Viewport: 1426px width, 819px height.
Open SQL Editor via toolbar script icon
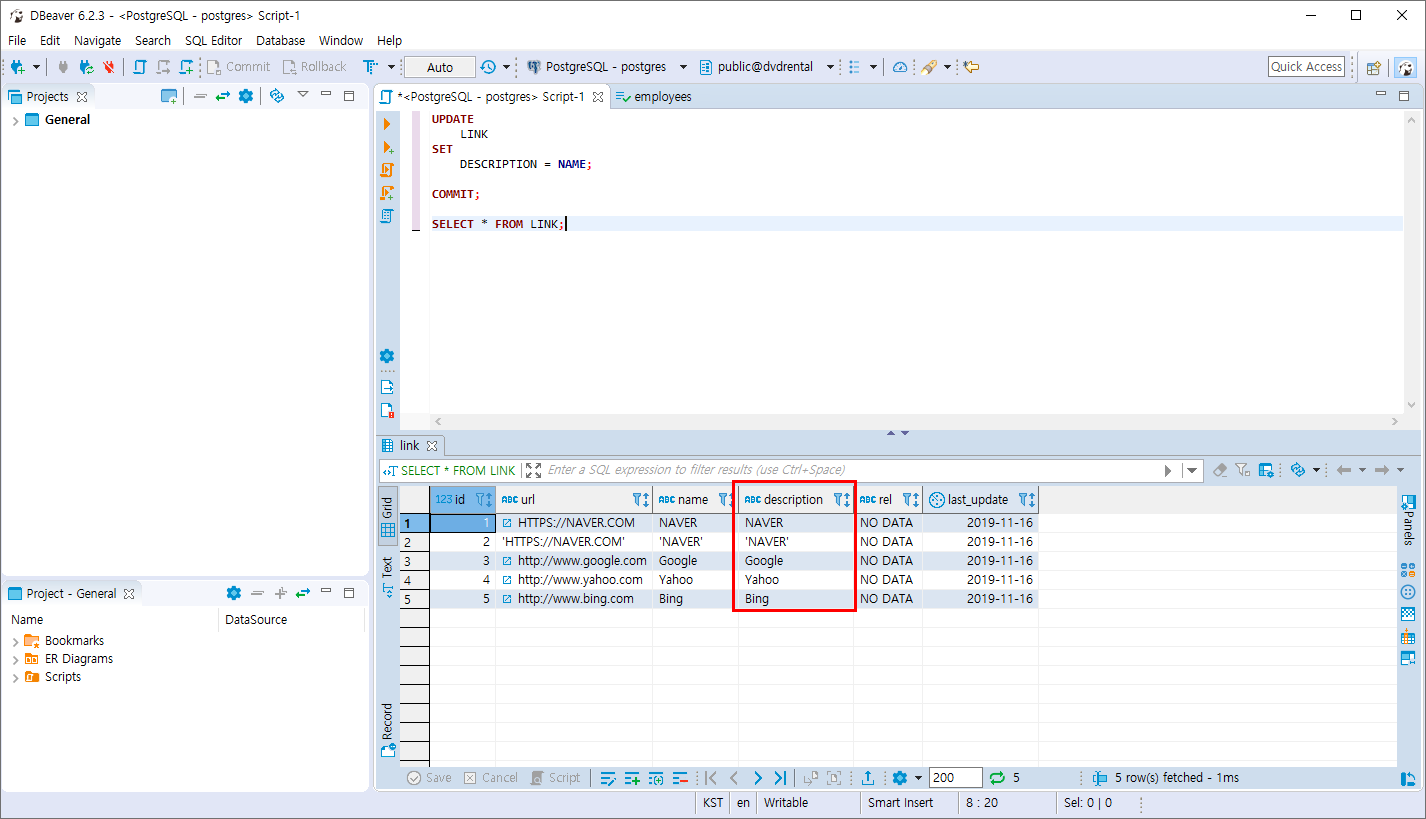click(140, 67)
